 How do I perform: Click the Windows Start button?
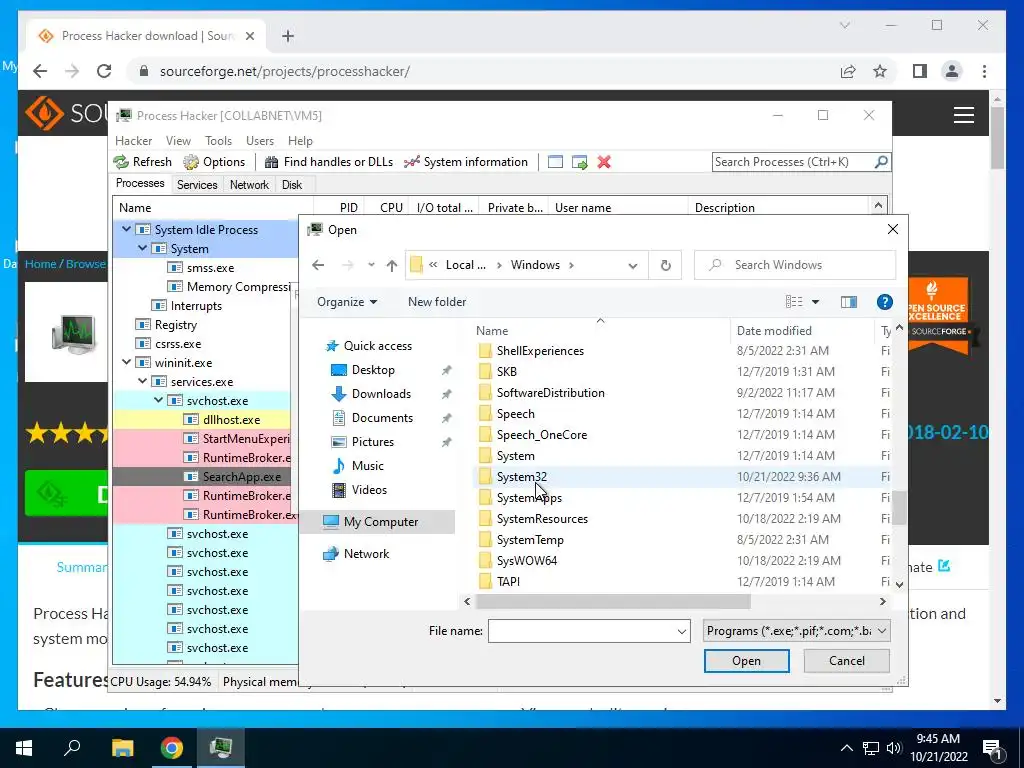tap(24, 748)
